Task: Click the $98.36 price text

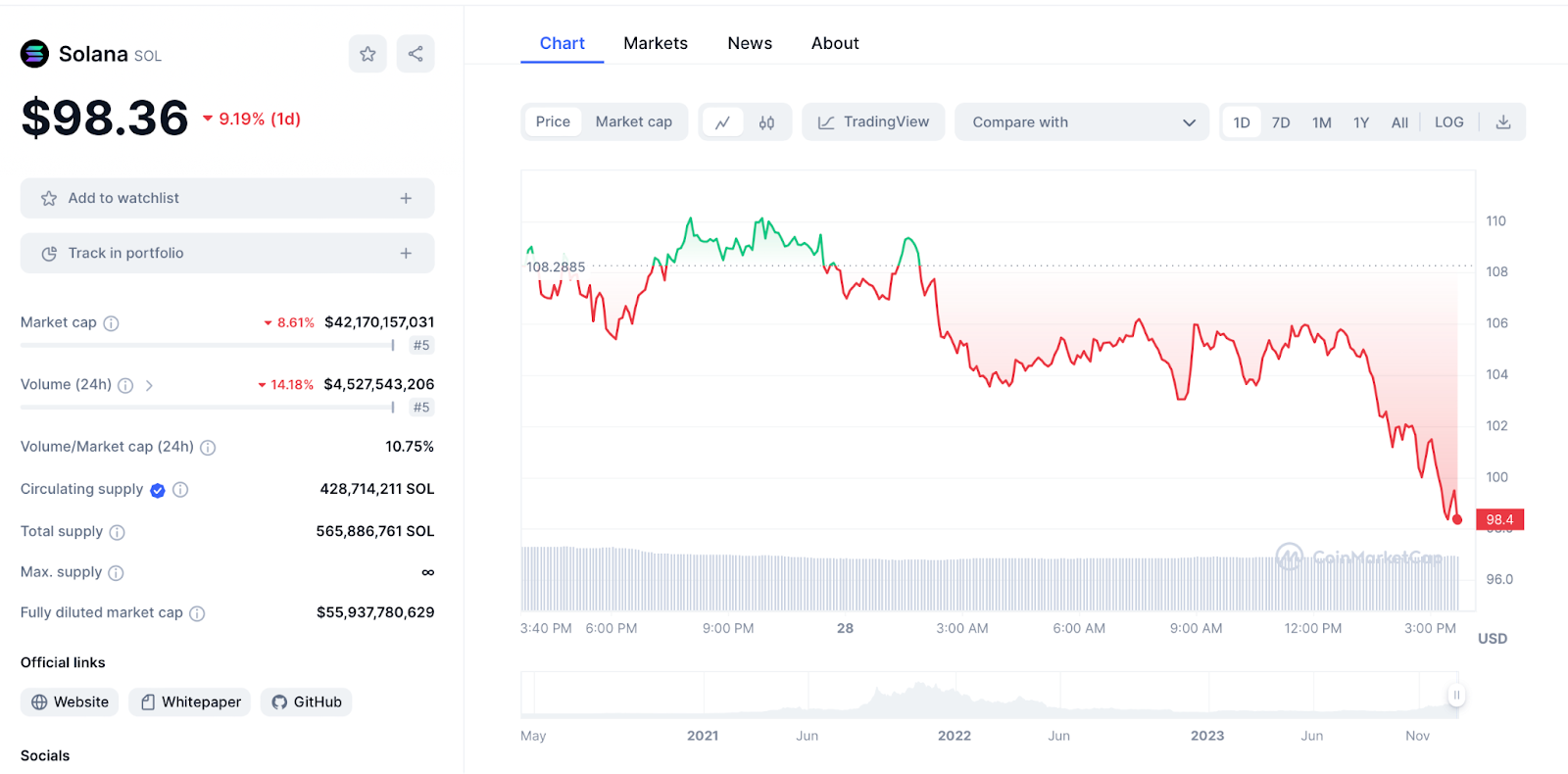Action: point(105,118)
